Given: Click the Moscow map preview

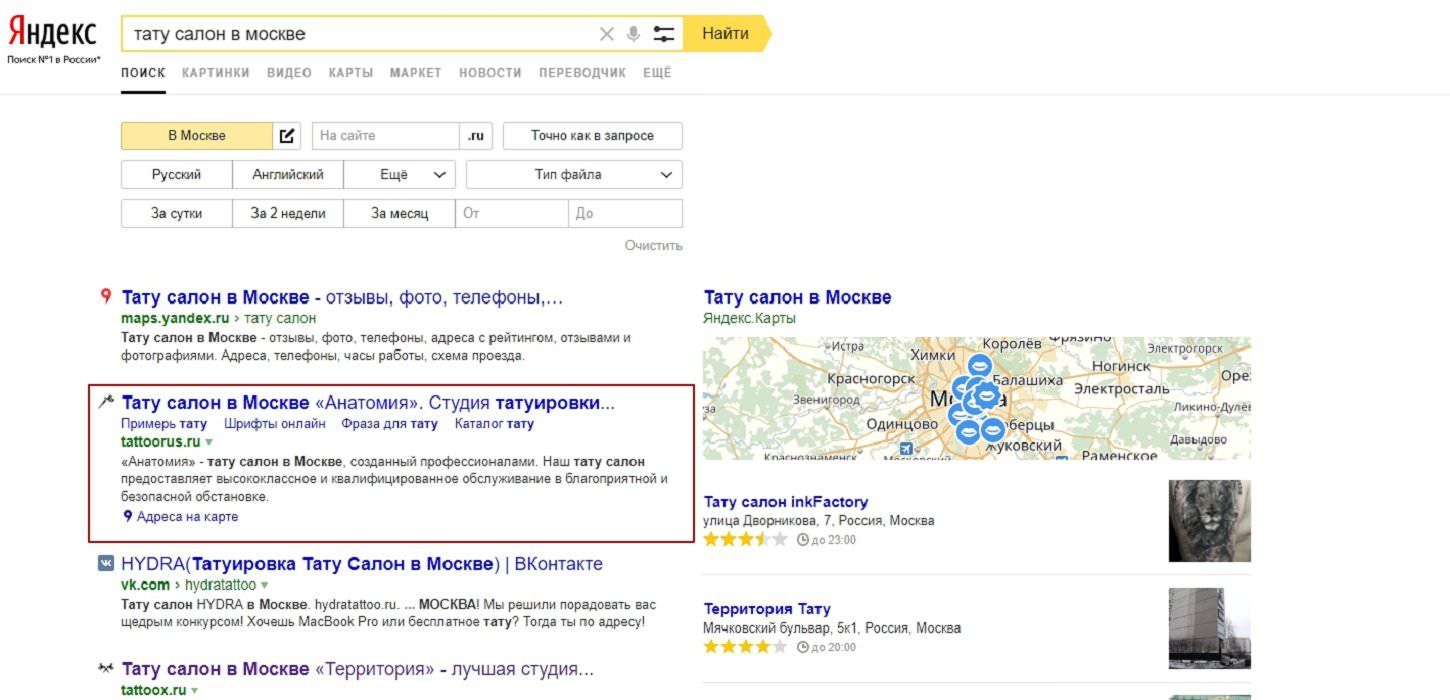Looking at the screenshot, I should [976, 398].
